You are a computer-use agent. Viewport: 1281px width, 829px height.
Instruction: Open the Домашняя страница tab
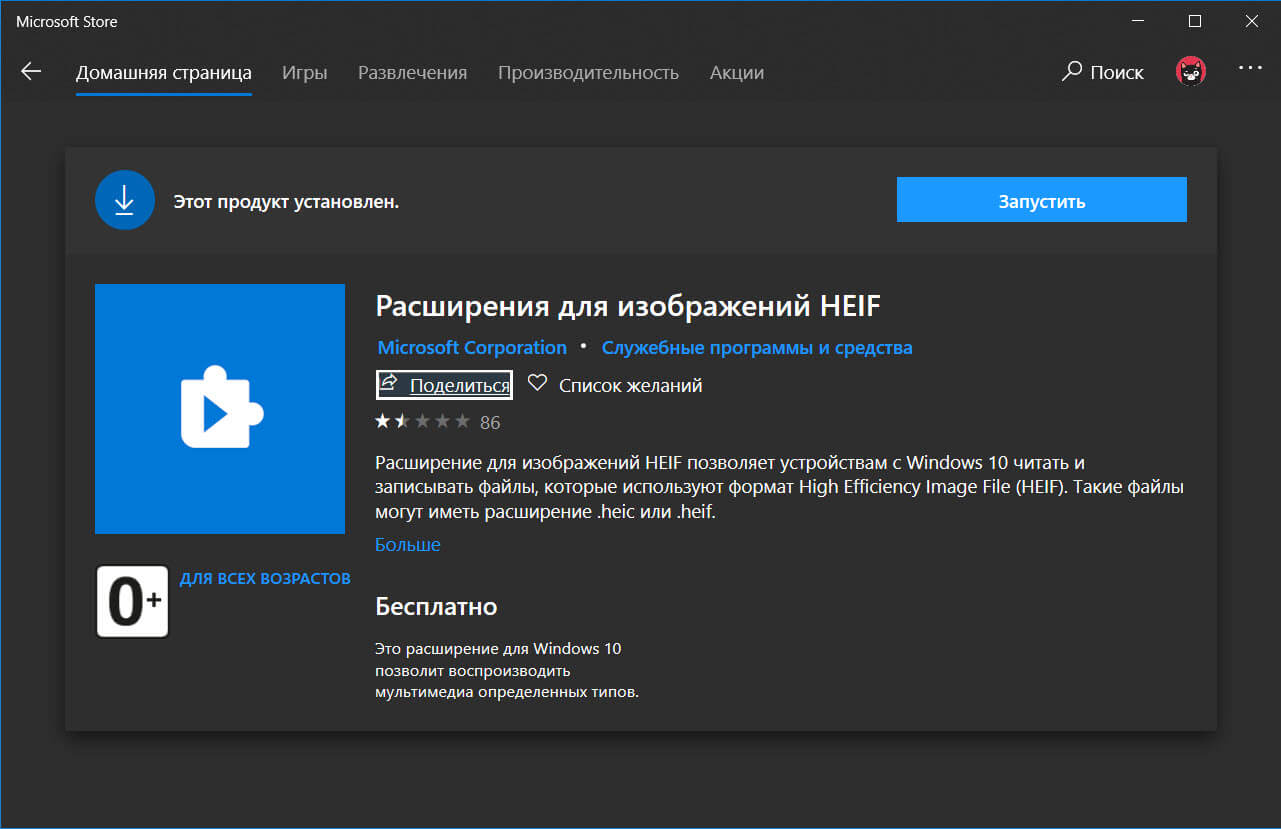164,73
